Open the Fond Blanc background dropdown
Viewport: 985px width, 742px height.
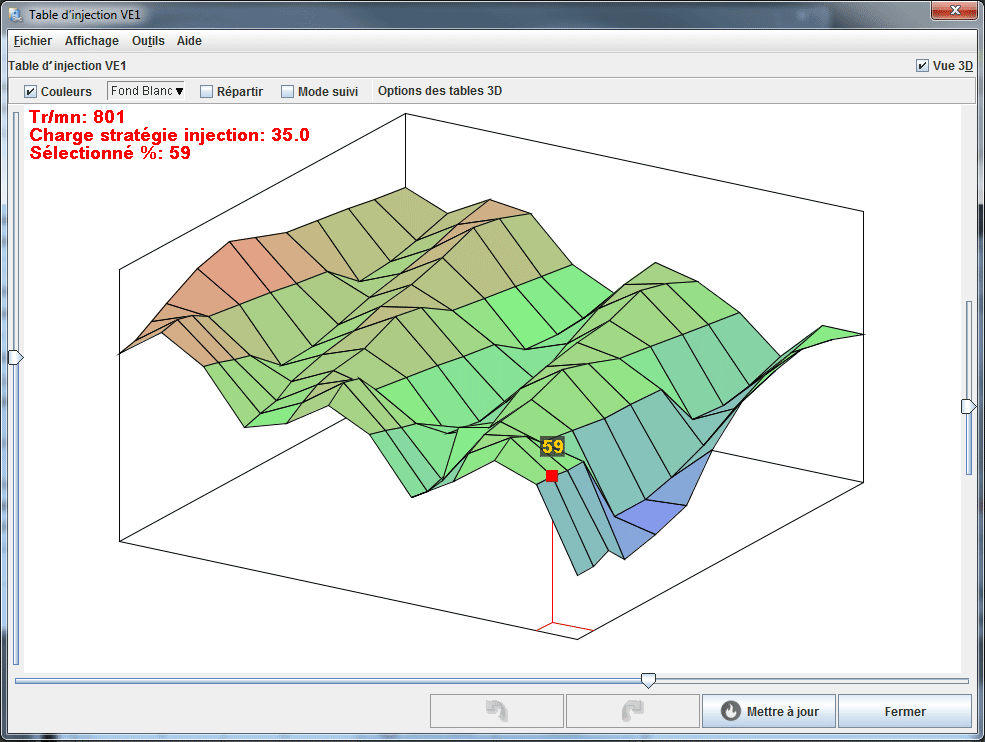click(147, 91)
